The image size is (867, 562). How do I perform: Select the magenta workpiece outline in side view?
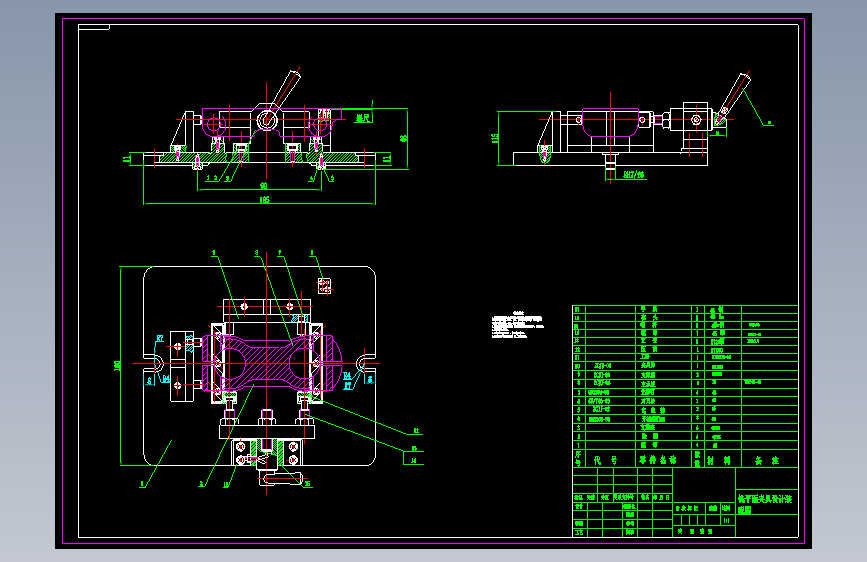[610, 122]
